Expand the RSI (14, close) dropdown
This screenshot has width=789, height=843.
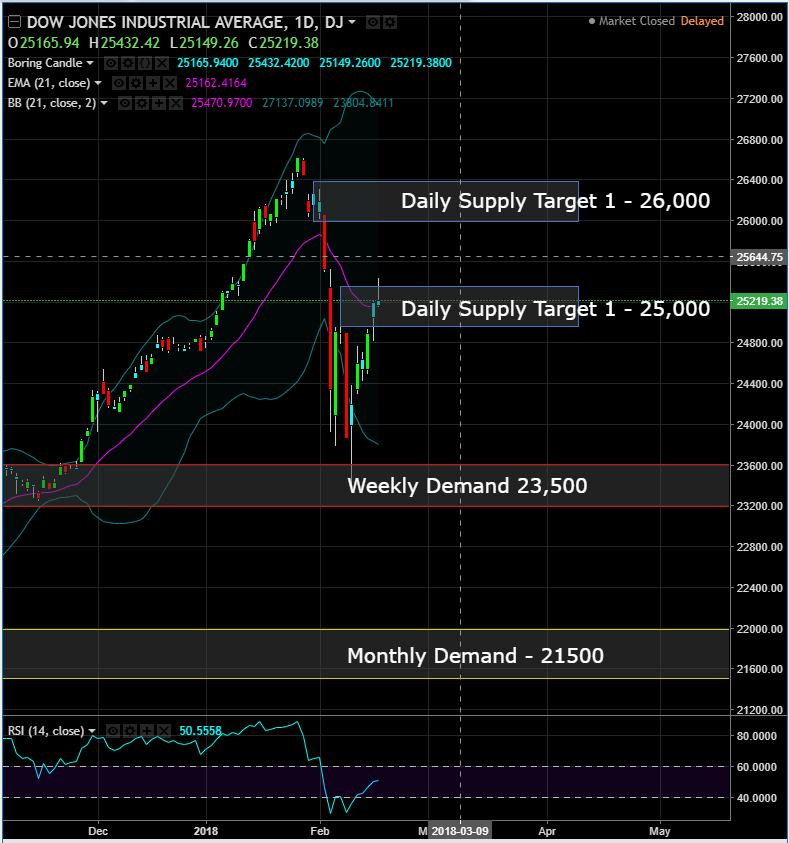pos(92,731)
